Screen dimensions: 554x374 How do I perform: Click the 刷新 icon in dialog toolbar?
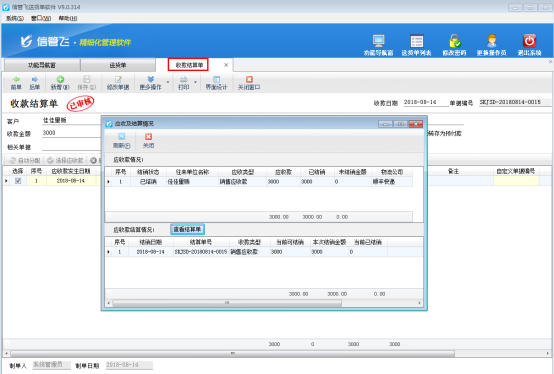click(x=122, y=137)
